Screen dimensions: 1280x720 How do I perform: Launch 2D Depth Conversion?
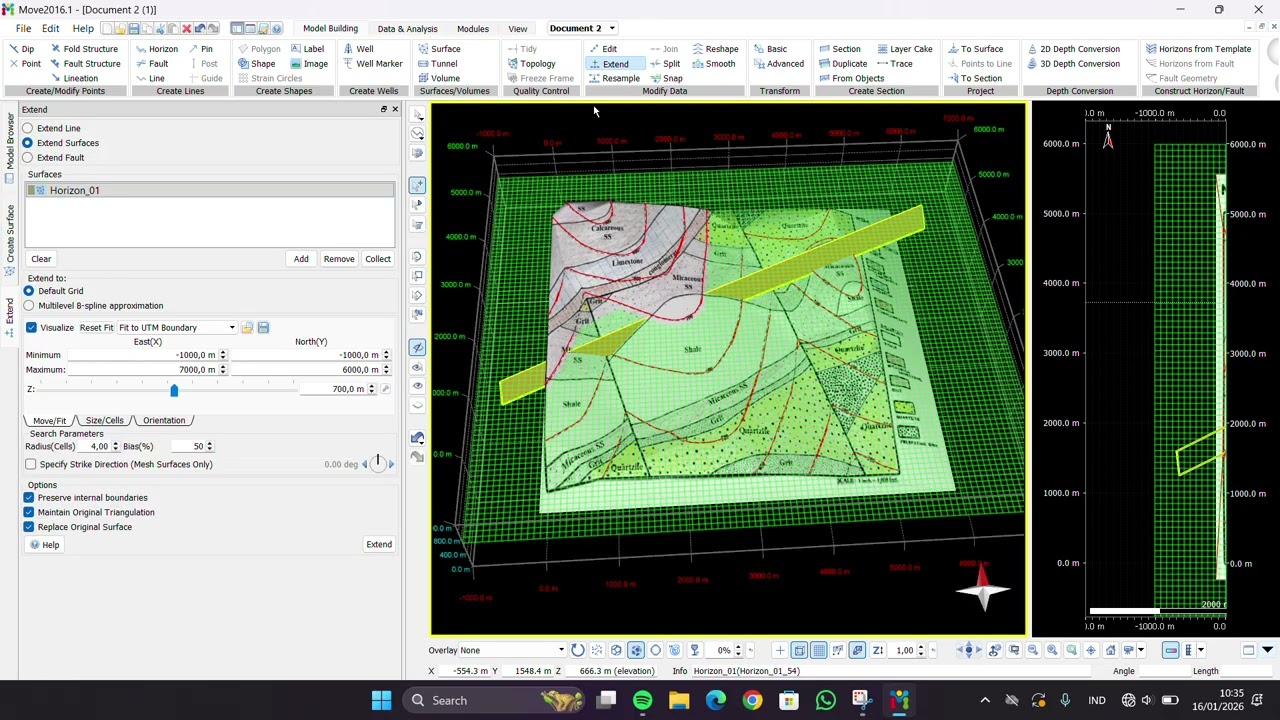click(x=1073, y=49)
